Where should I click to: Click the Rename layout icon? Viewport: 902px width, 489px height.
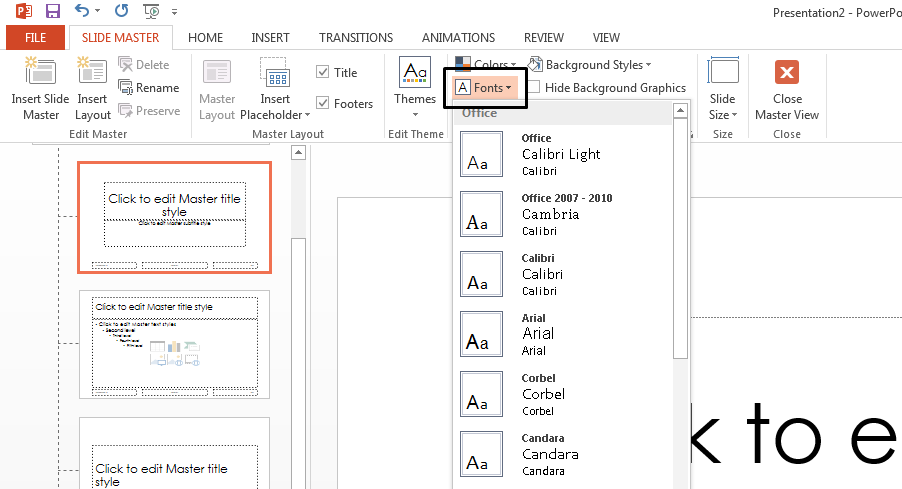(x=126, y=88)
